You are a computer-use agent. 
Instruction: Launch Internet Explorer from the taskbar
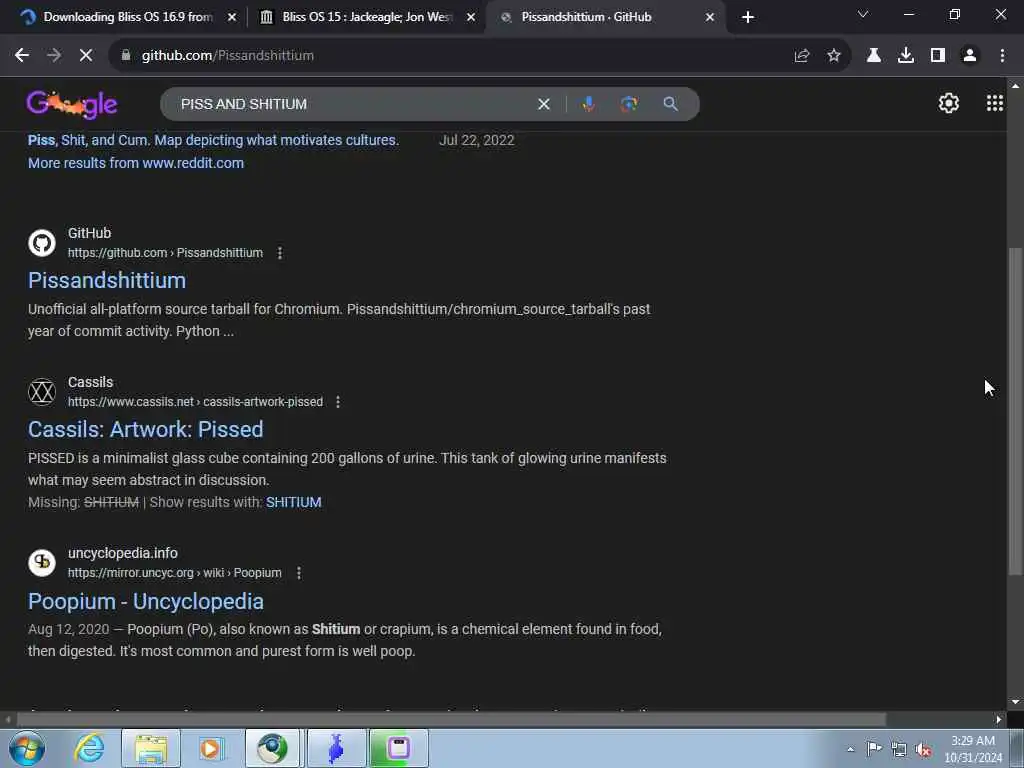tap(88, 748)
